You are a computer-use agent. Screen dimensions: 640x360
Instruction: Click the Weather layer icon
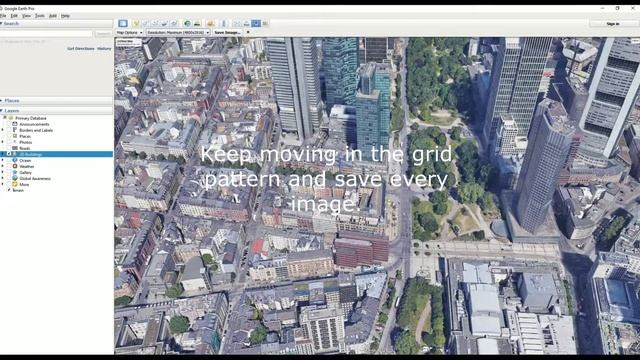[15, 166]
